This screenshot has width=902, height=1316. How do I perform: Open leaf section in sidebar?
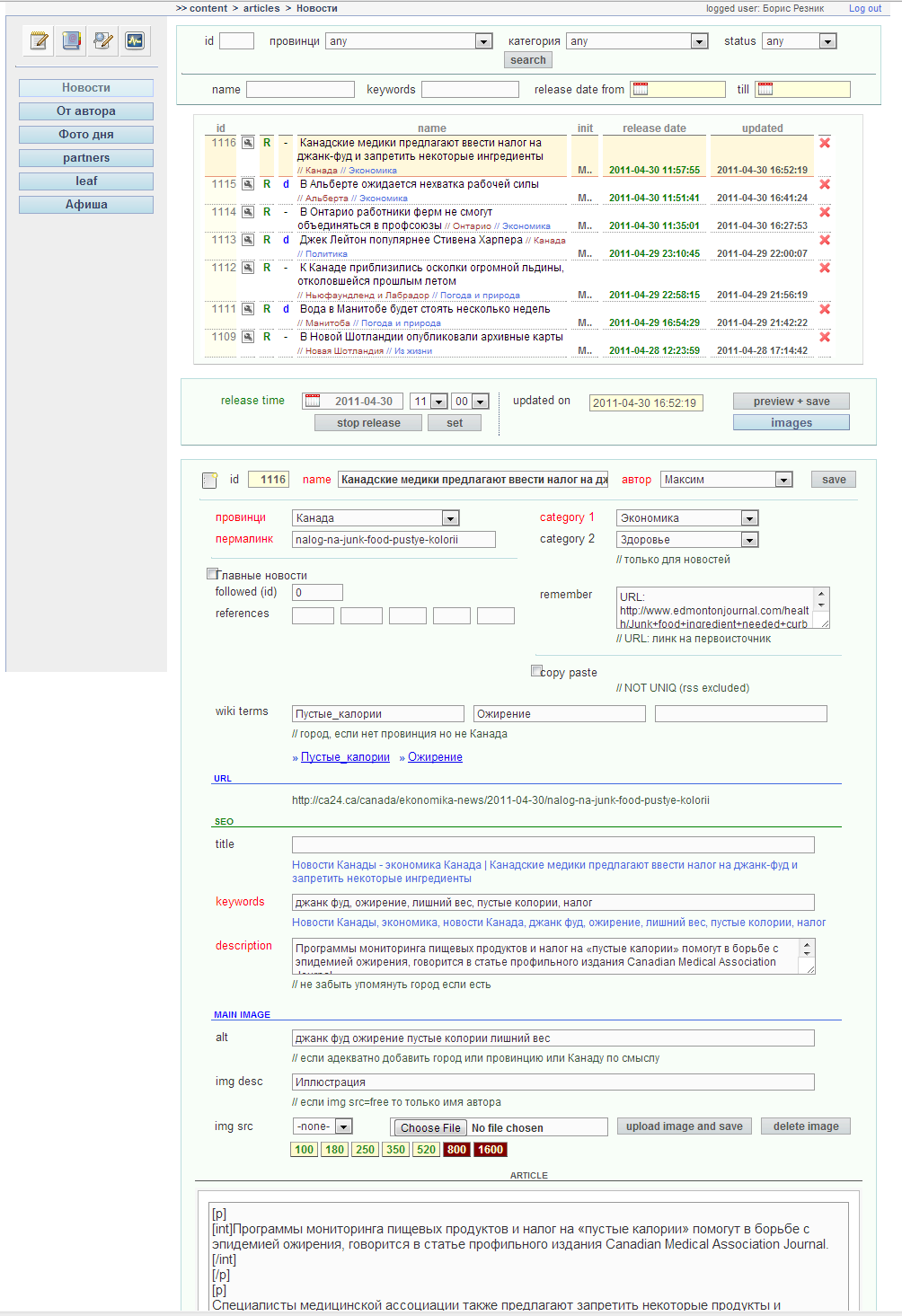point(86,181)
